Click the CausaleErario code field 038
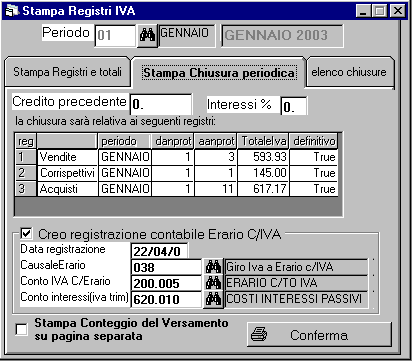This screenshot has width=412, height=361. click(167, 267)
